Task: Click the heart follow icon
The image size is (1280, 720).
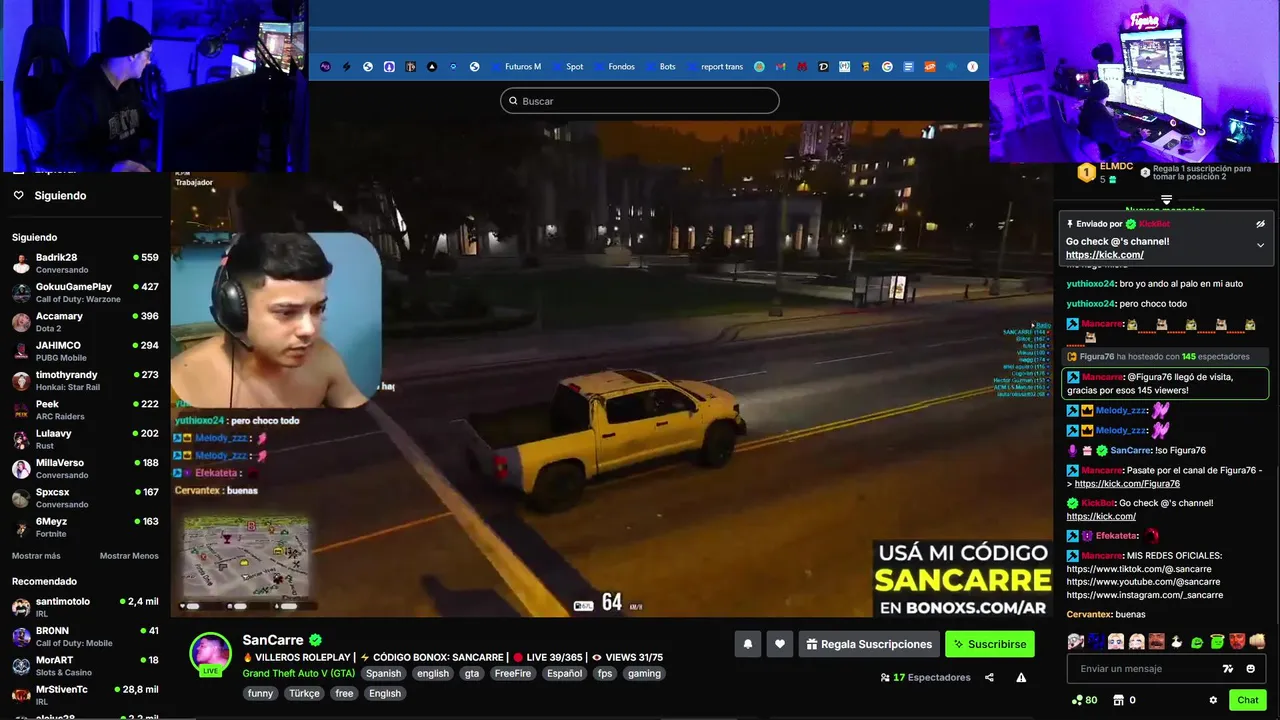Action: [x=780, y=644]
